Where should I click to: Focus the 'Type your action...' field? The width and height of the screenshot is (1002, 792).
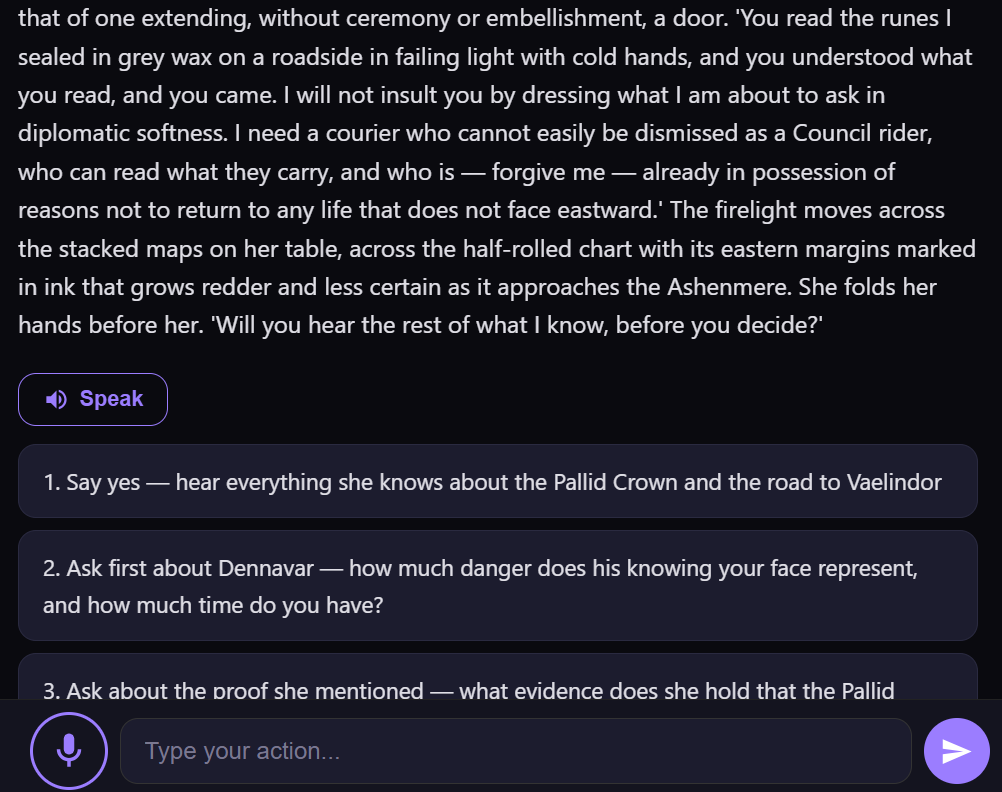(x=515, y=751)
